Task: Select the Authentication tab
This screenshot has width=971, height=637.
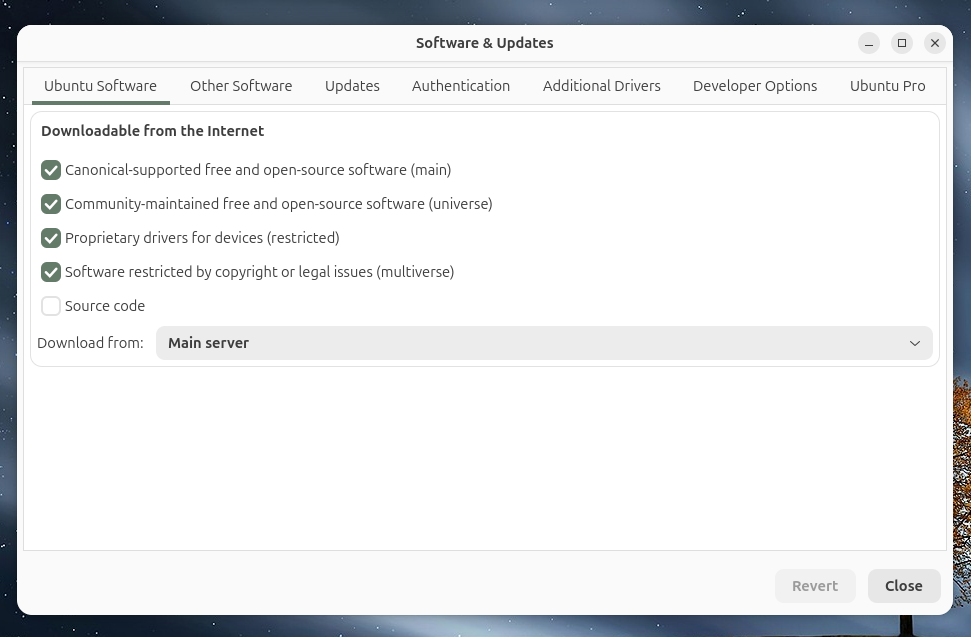Action: 461,86
